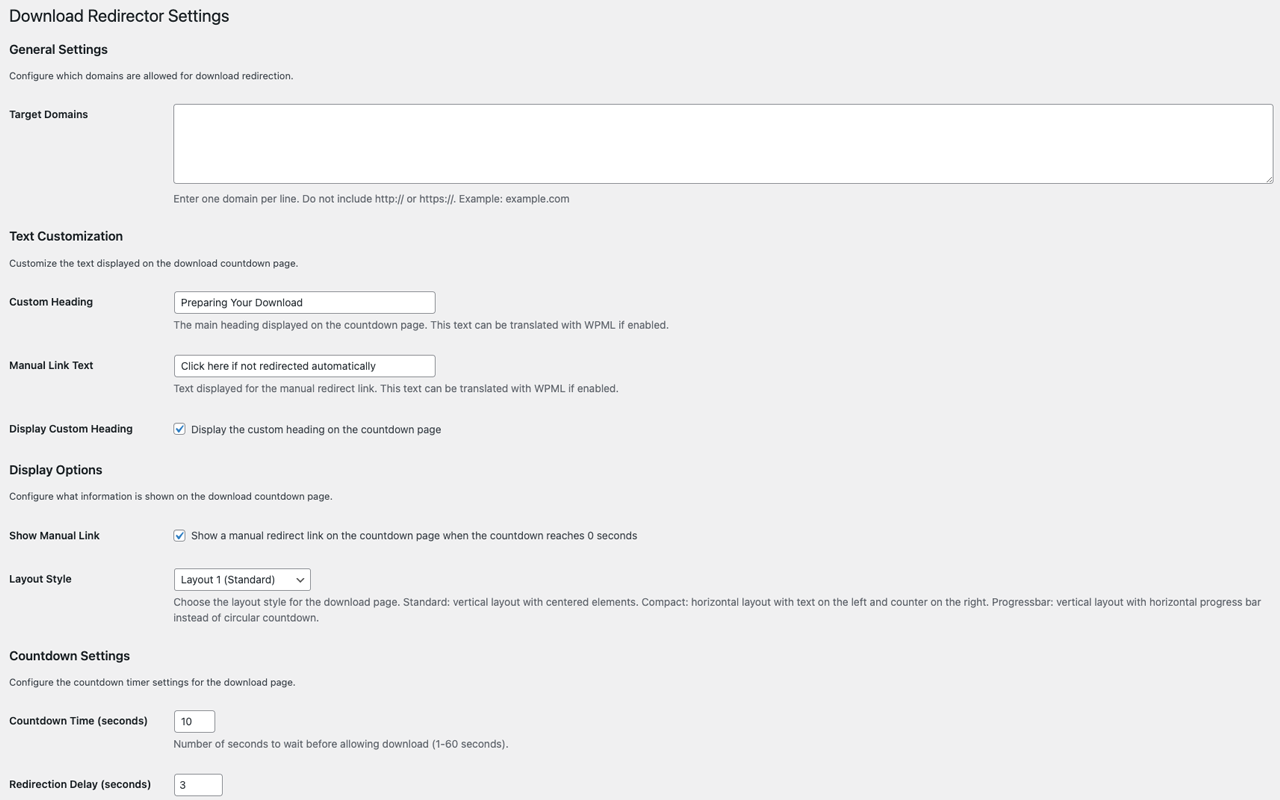This screenshot has height=800, width=1280.
Task: Uncheck the Display Custom Heading checkbox
Action: (180, 429)
